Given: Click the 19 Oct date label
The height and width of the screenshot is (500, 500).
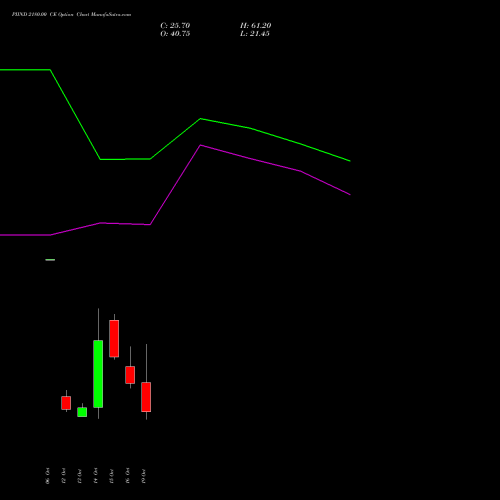Looking at the screenshot, I should [x=143, y=476].
